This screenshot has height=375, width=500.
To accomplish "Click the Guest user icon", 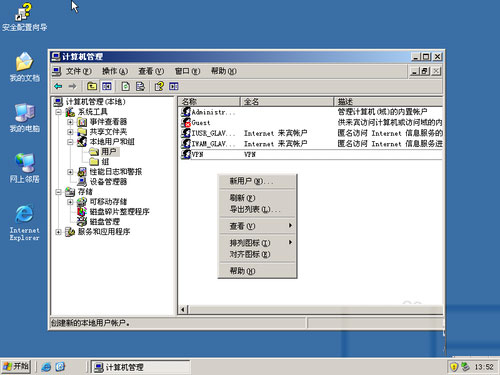I will point(186,123).
